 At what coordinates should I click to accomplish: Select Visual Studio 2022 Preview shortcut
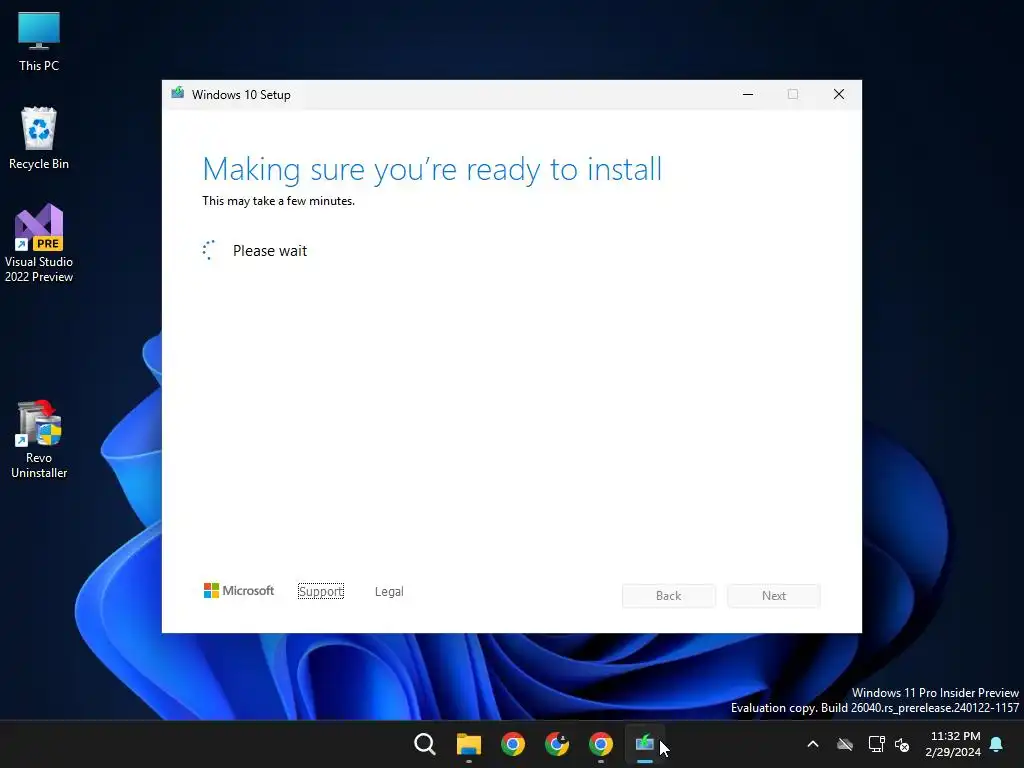tap(39, 243)
